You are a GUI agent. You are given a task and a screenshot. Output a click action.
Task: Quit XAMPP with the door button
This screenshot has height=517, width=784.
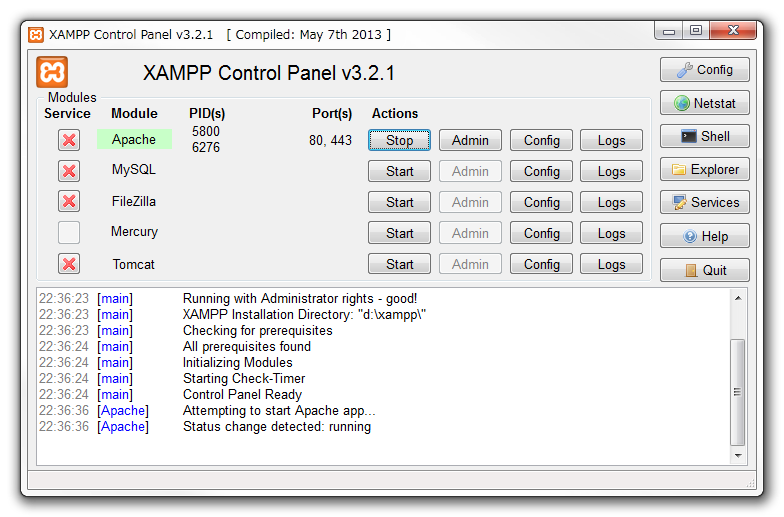coord(704,270)
